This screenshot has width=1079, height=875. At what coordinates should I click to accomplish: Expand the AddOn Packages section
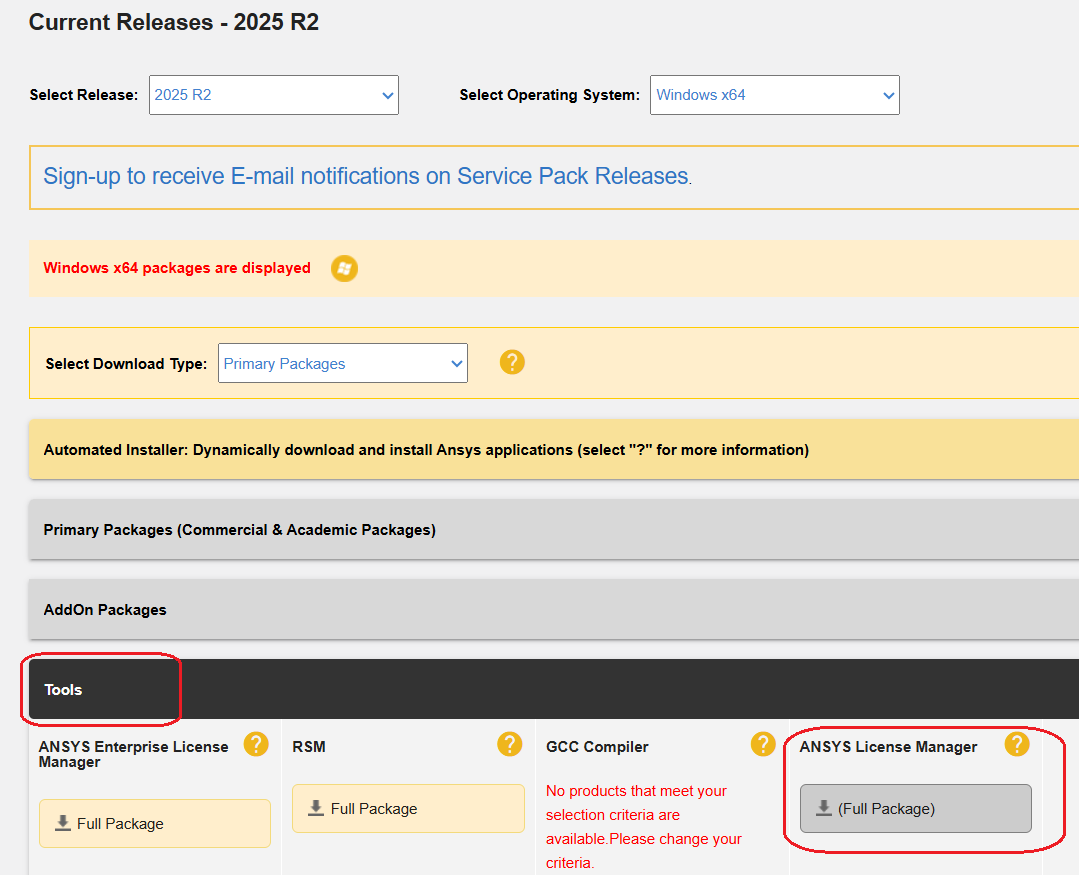tap(554, 609)
